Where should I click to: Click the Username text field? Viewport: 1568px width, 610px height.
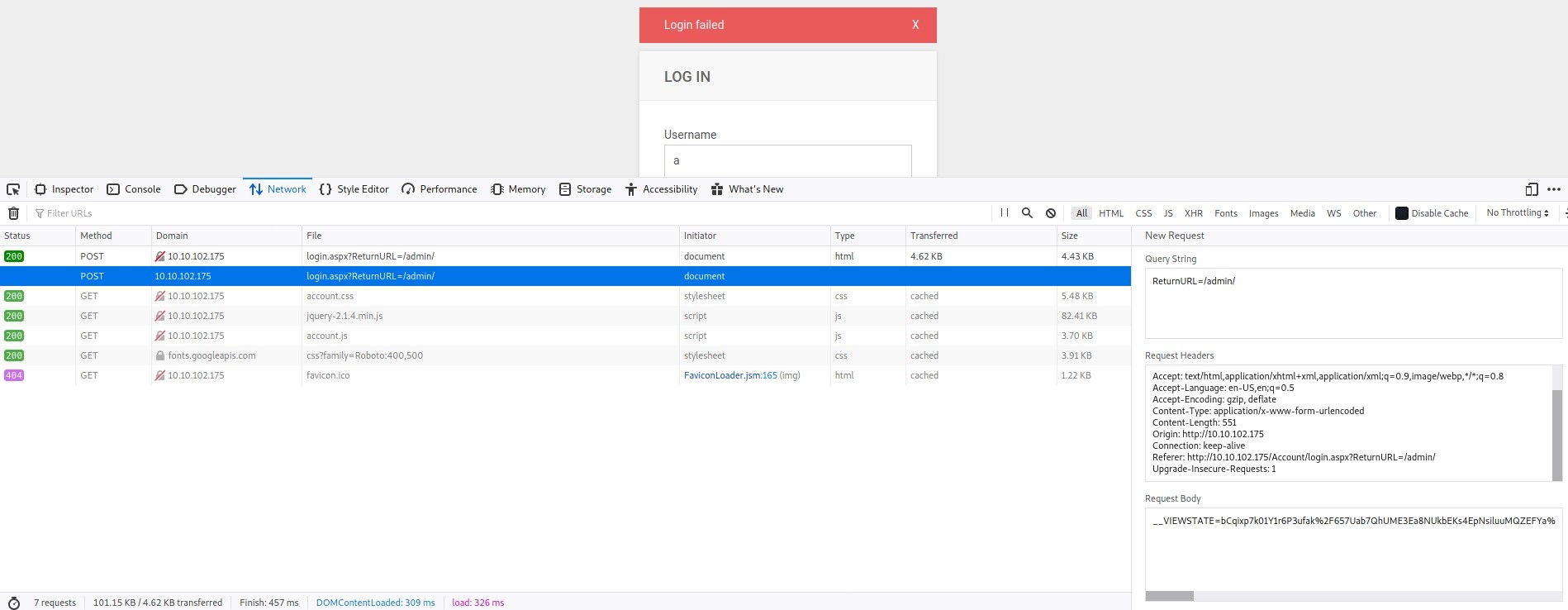[x=787, y=160]
